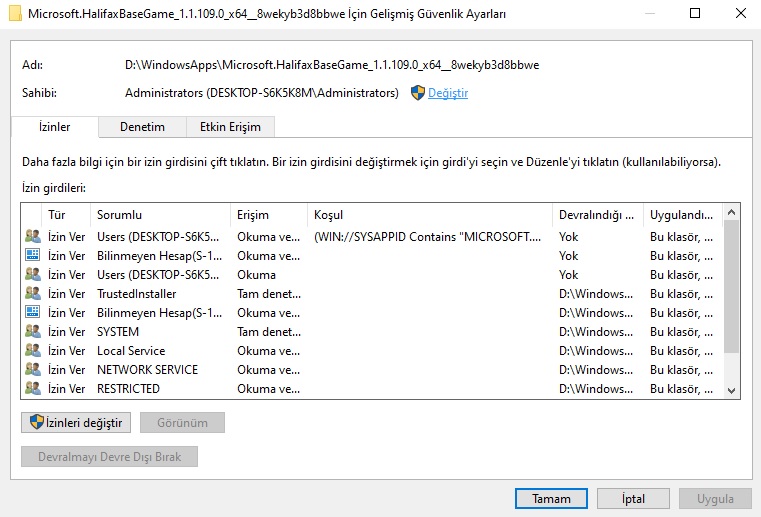Click the group icon of the TrustedInstaller row
Viewport: 761px width, 517px height.
[x=33, y=293]
